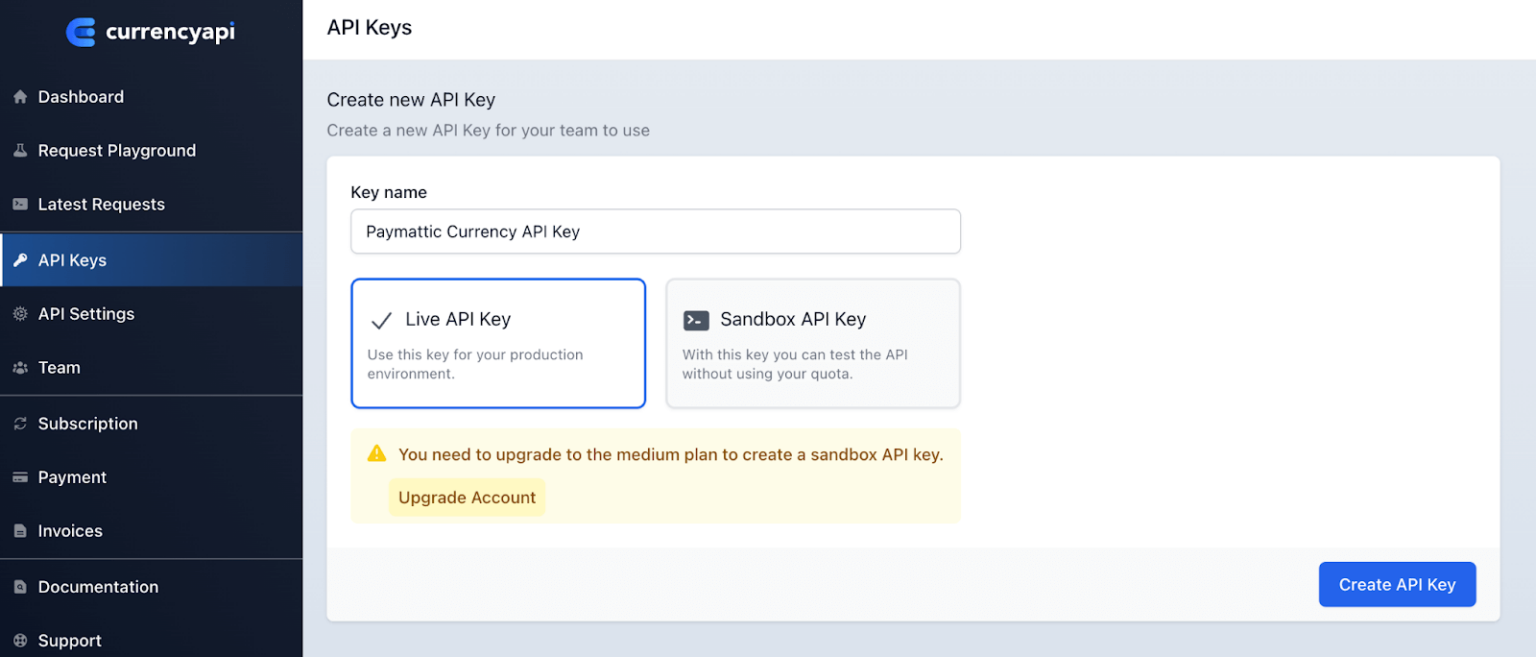
Task: Open API Settings using the gear icon
Action: 20,313
